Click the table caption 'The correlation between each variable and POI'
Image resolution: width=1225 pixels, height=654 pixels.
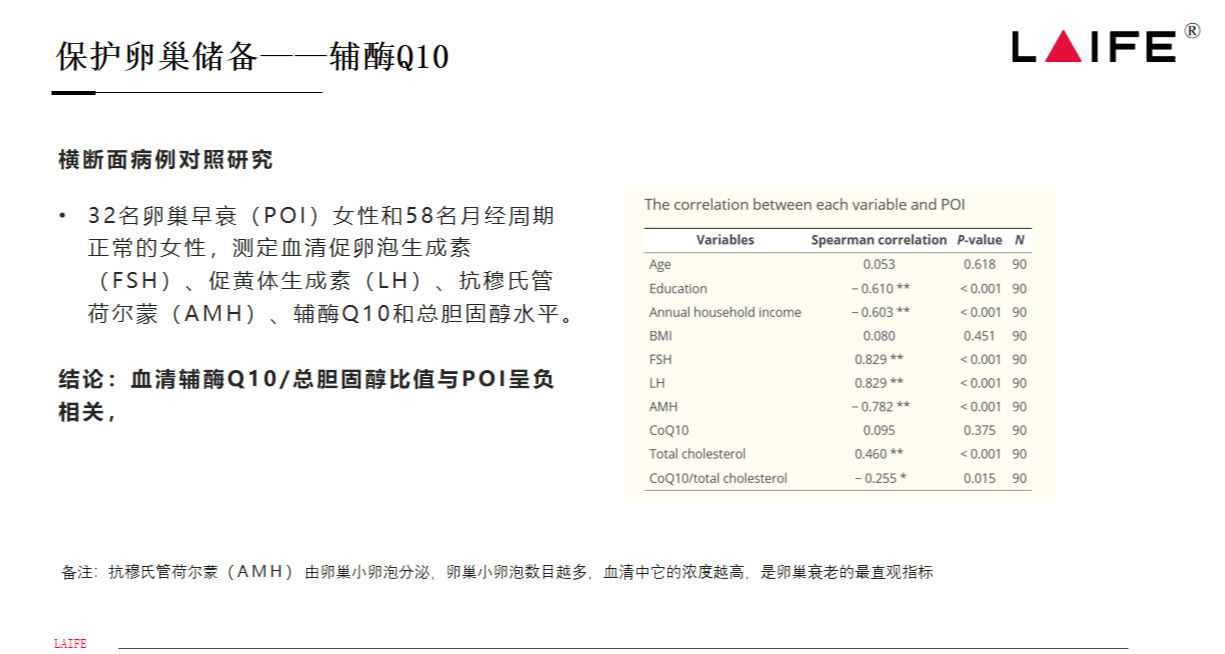(805, 204)
